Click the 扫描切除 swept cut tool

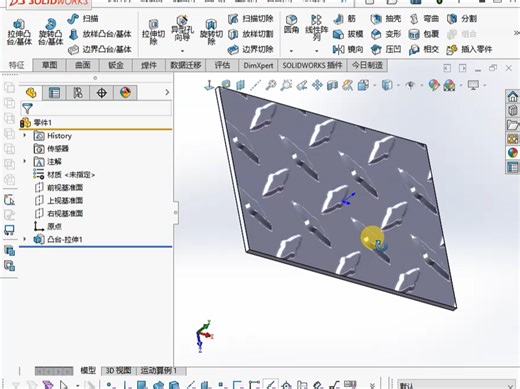click(251, 19)
